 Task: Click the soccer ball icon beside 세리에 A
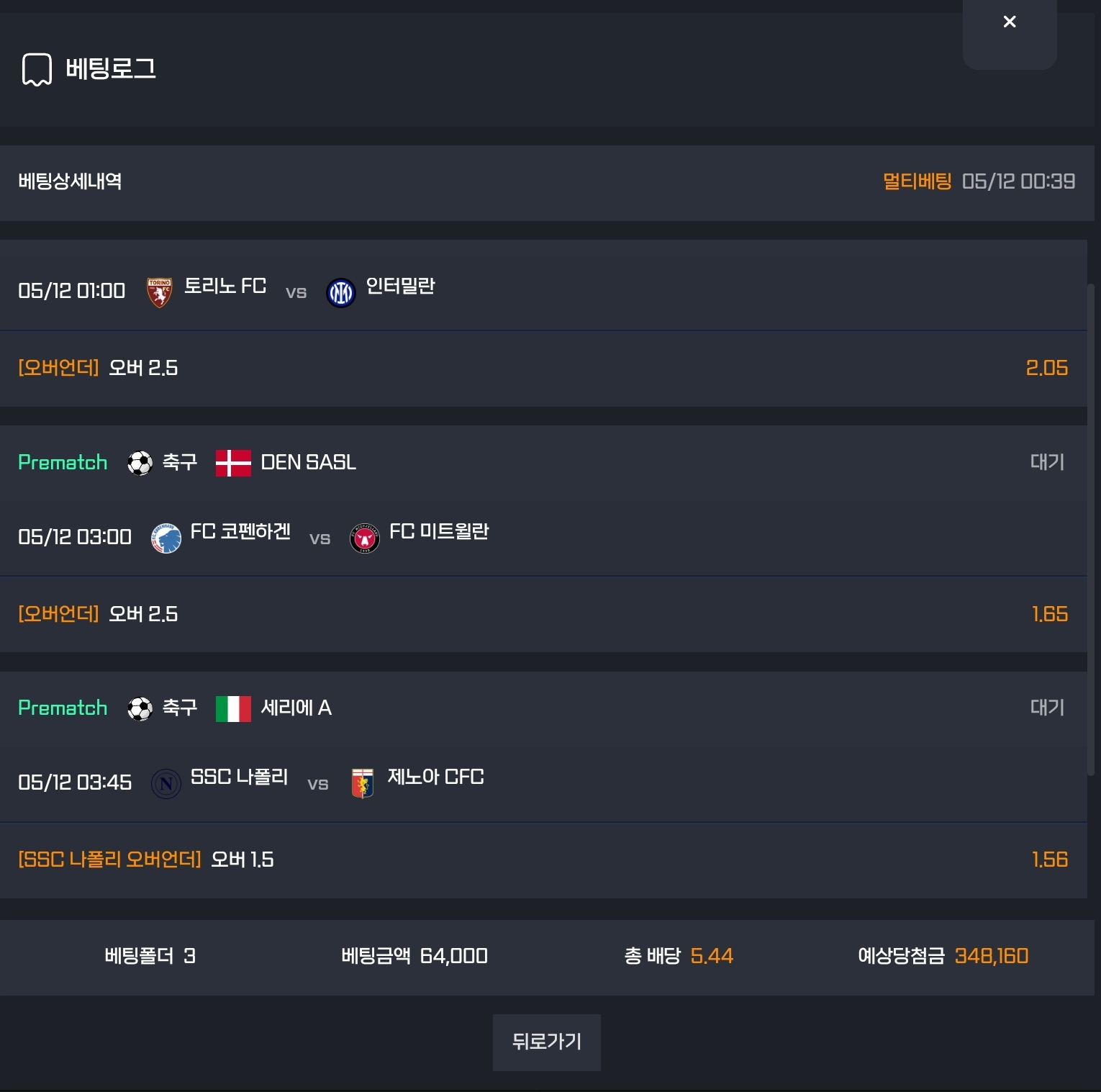click(140, 709)
